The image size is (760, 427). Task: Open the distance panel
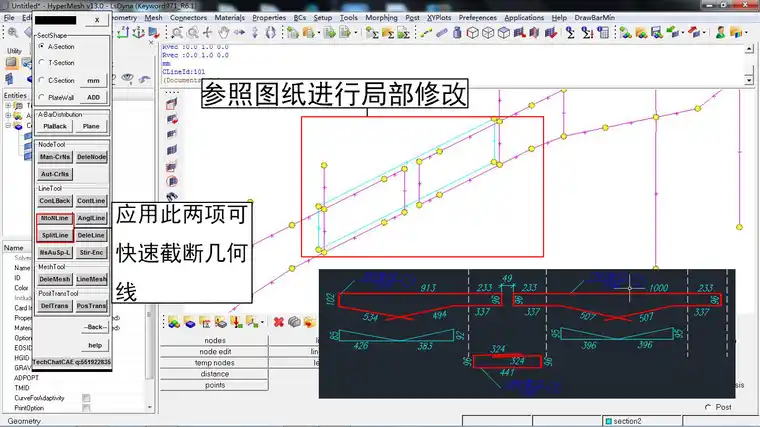click(x=215, y=374)
